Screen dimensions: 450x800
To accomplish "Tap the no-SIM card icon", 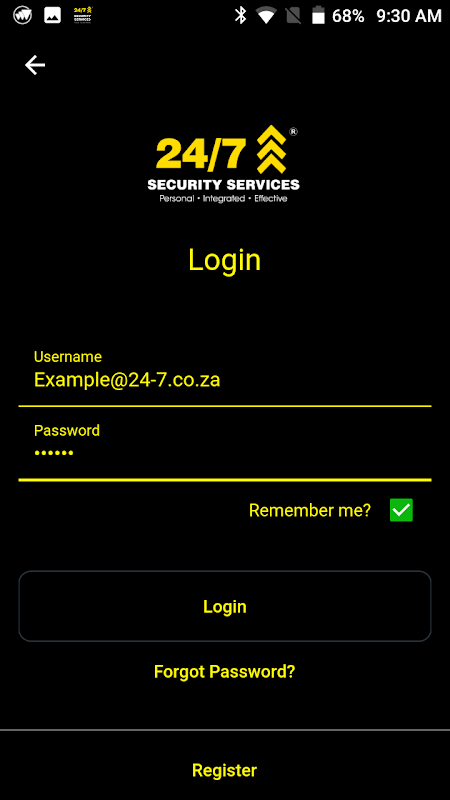I will pyautogui.click(x=293, y=15).
